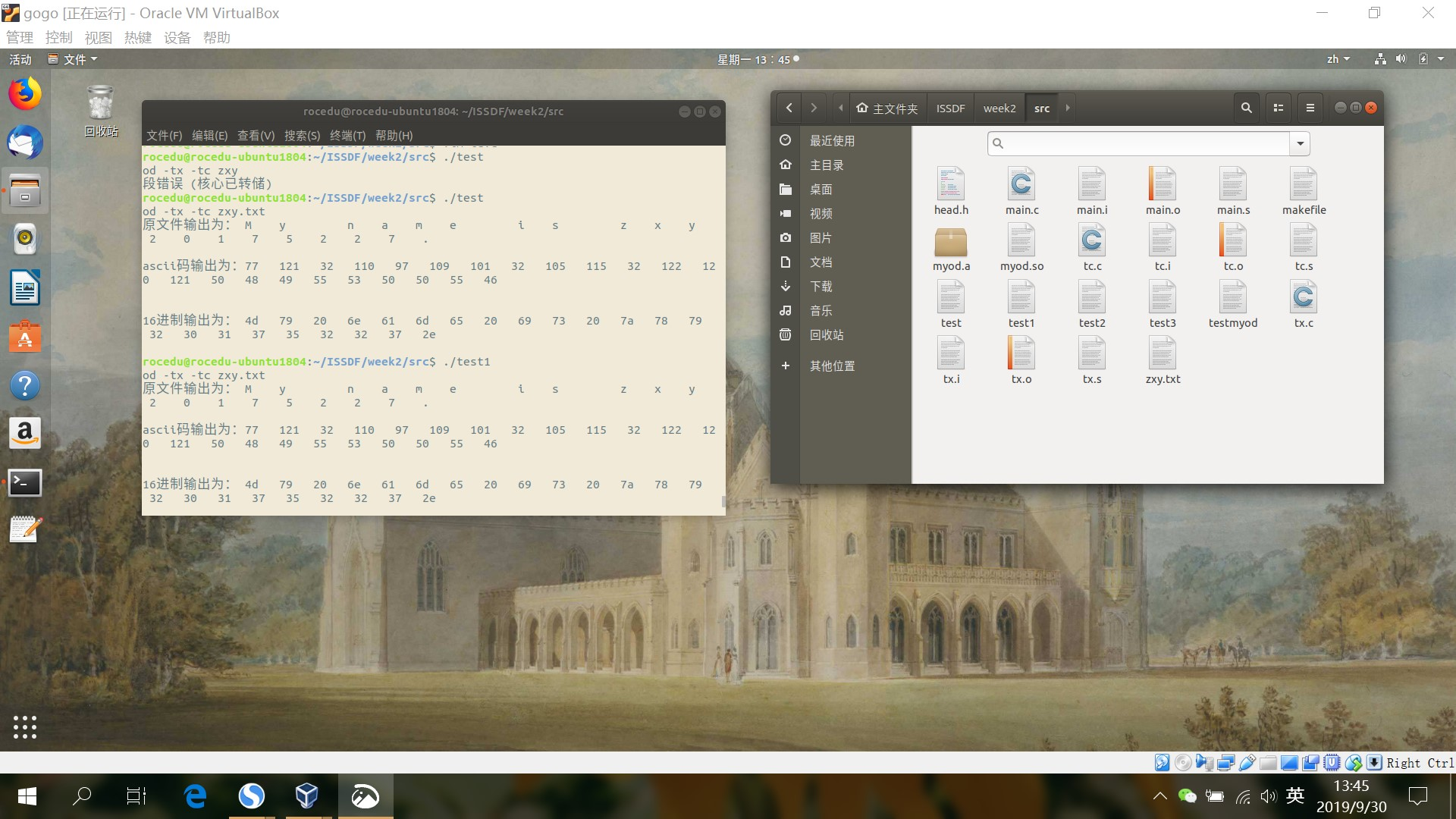Open terminal 编辑(E) menu
1456x819 pixels.
[209, 135]
